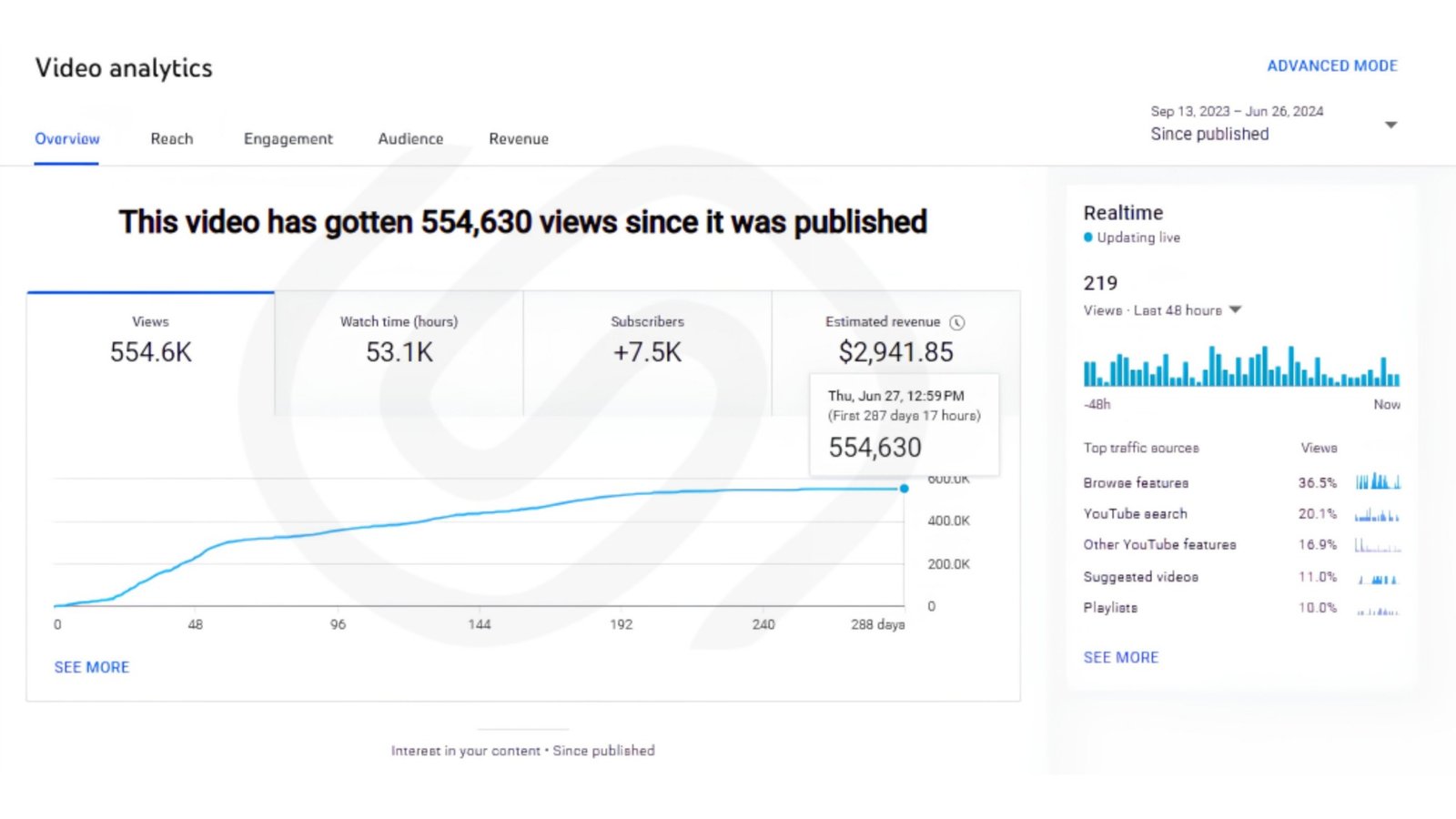The height and width of the screenshot is (819, 1456).
Task: Click the blue data point on the views line
Action: pyautogui.click(x=904, y=489)
